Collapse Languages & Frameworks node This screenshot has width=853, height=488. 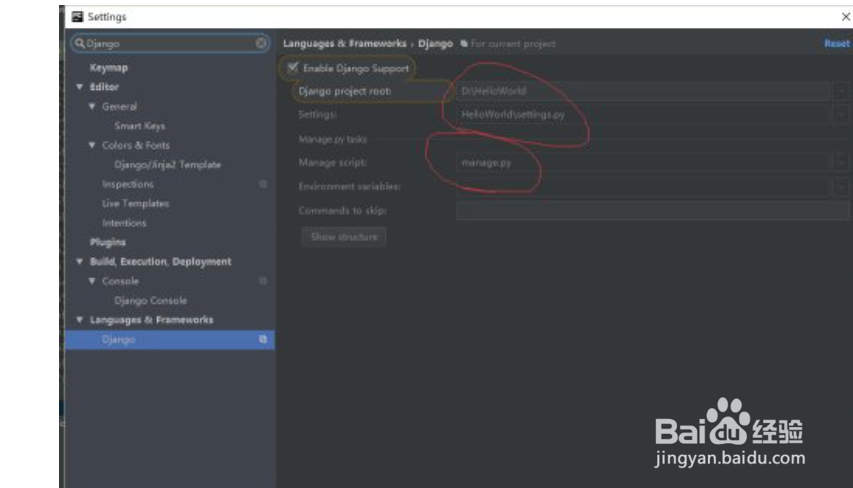point(80,320)
